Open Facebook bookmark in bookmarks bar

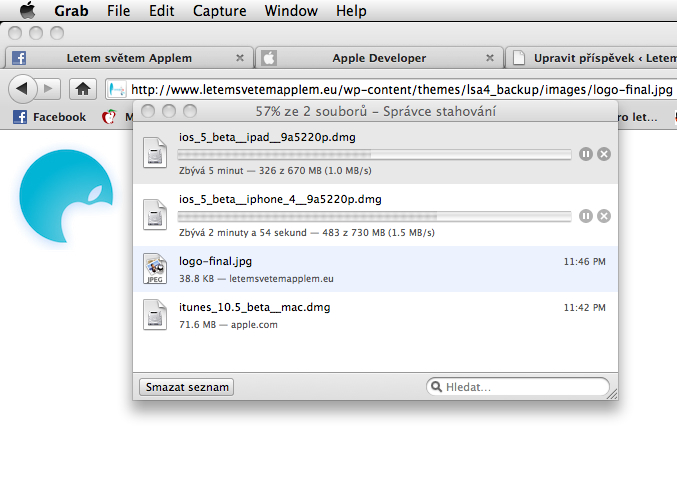coord(50,117)
